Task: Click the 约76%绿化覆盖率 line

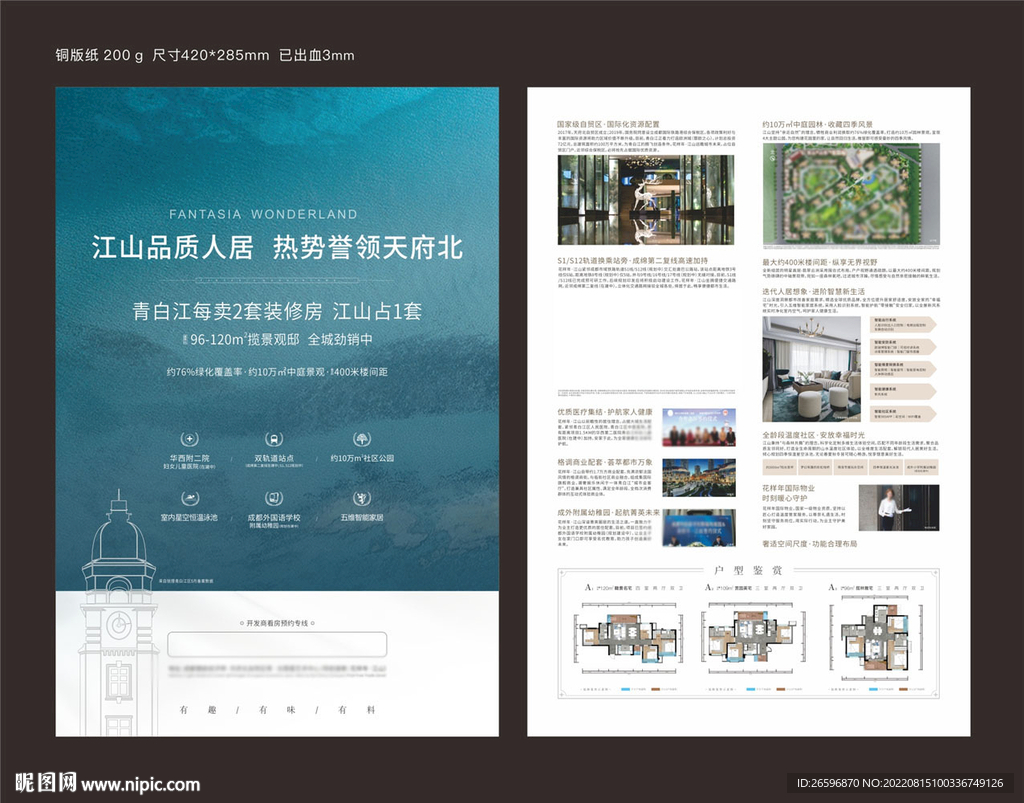Action: pos(277,372)
